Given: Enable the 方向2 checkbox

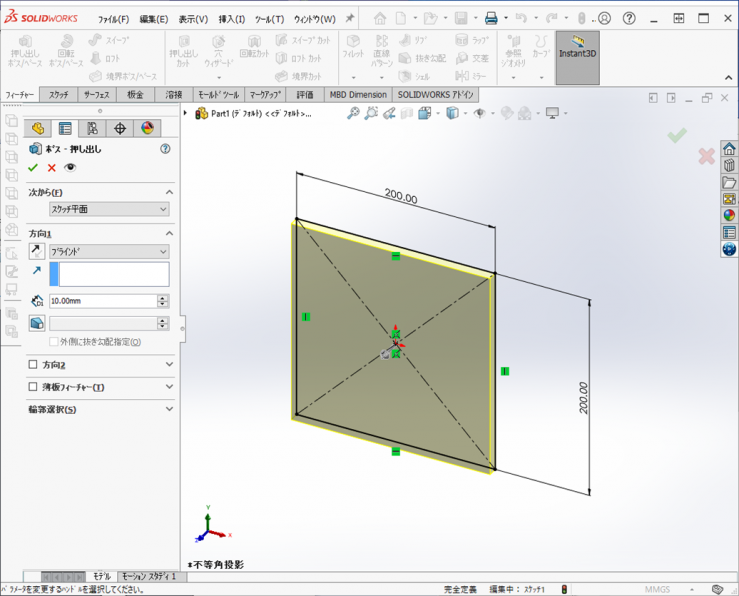Looking at the screenshot, I should pyautogui.click(x=34, y=365).
